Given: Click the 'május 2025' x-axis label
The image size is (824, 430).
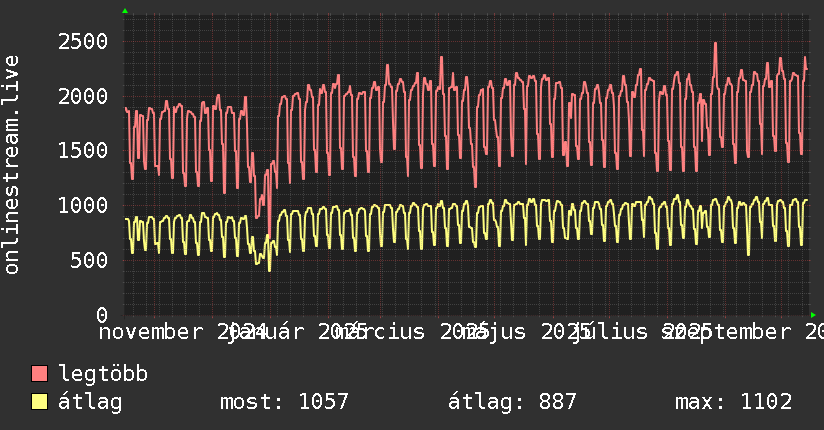Looking at the screenshot, I should 526,332.
